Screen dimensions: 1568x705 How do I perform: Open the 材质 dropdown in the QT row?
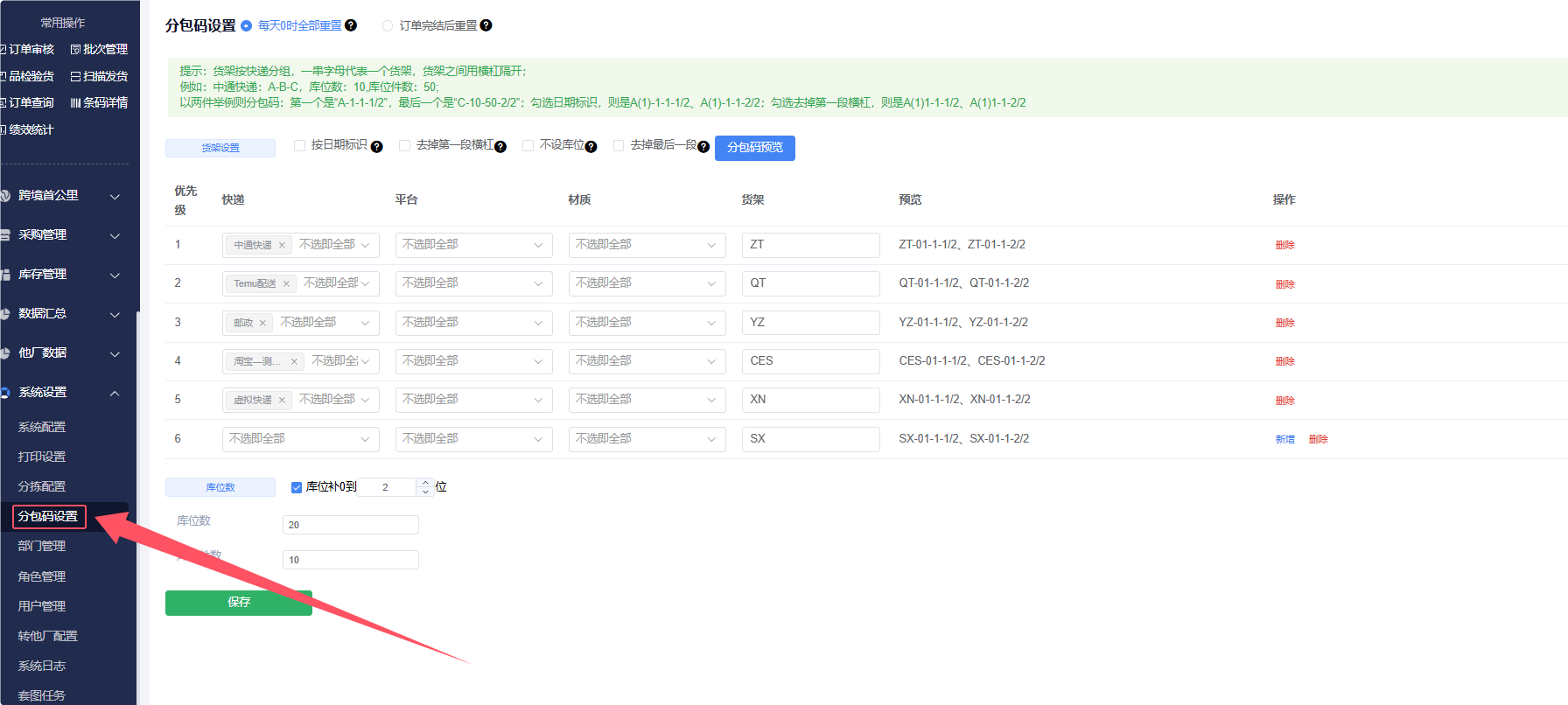647,283
